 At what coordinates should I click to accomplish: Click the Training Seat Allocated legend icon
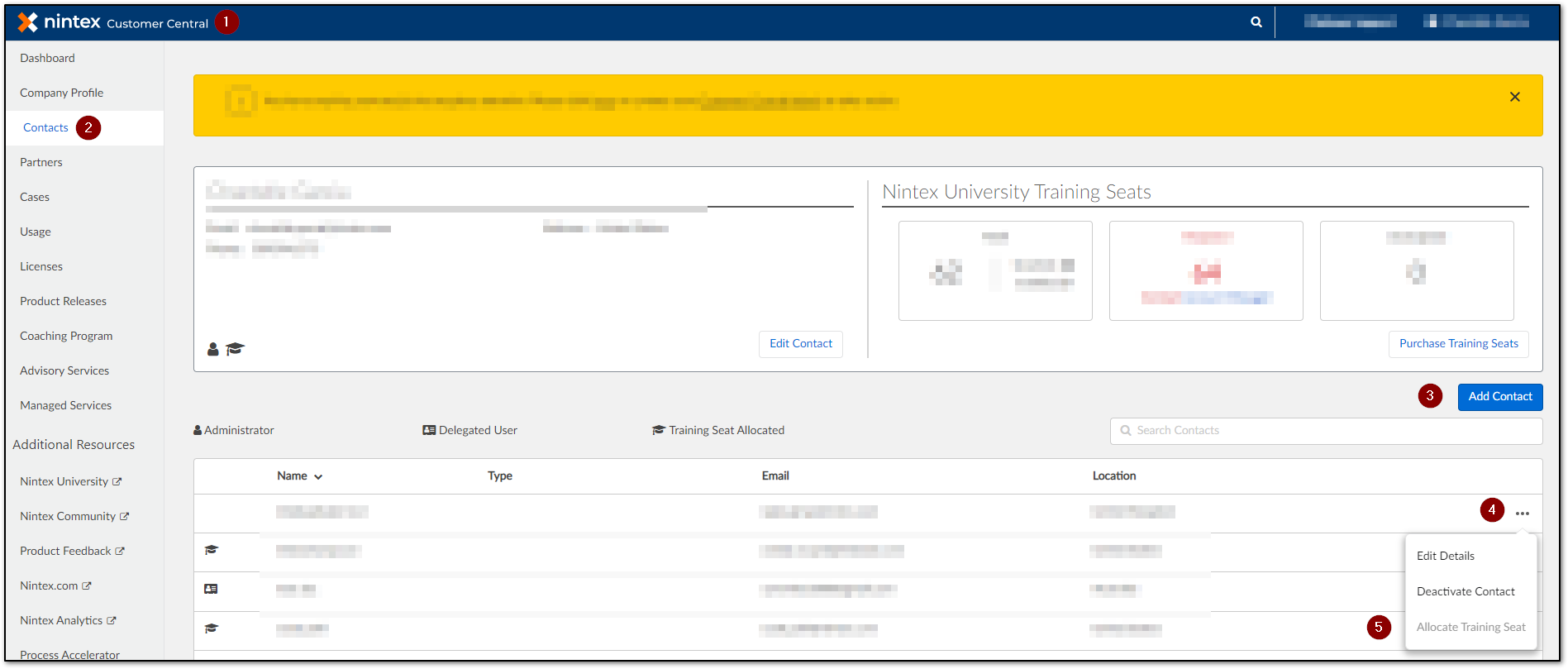pyautogui.click(x=659, y=430)
